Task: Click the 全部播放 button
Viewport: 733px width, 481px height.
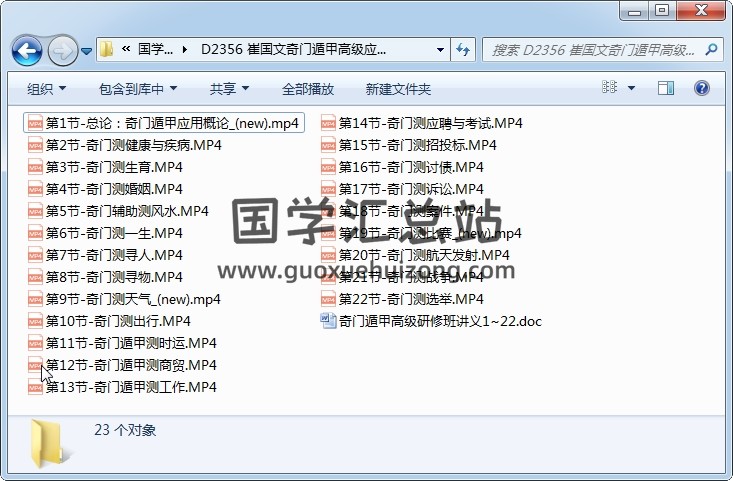Action: (308, 89)
